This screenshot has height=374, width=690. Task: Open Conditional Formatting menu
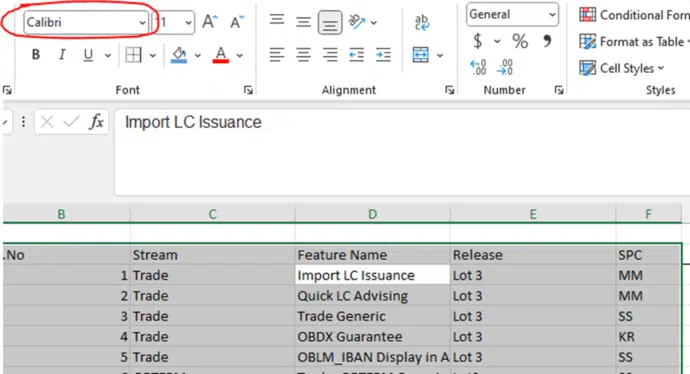(x=634, y=15)
